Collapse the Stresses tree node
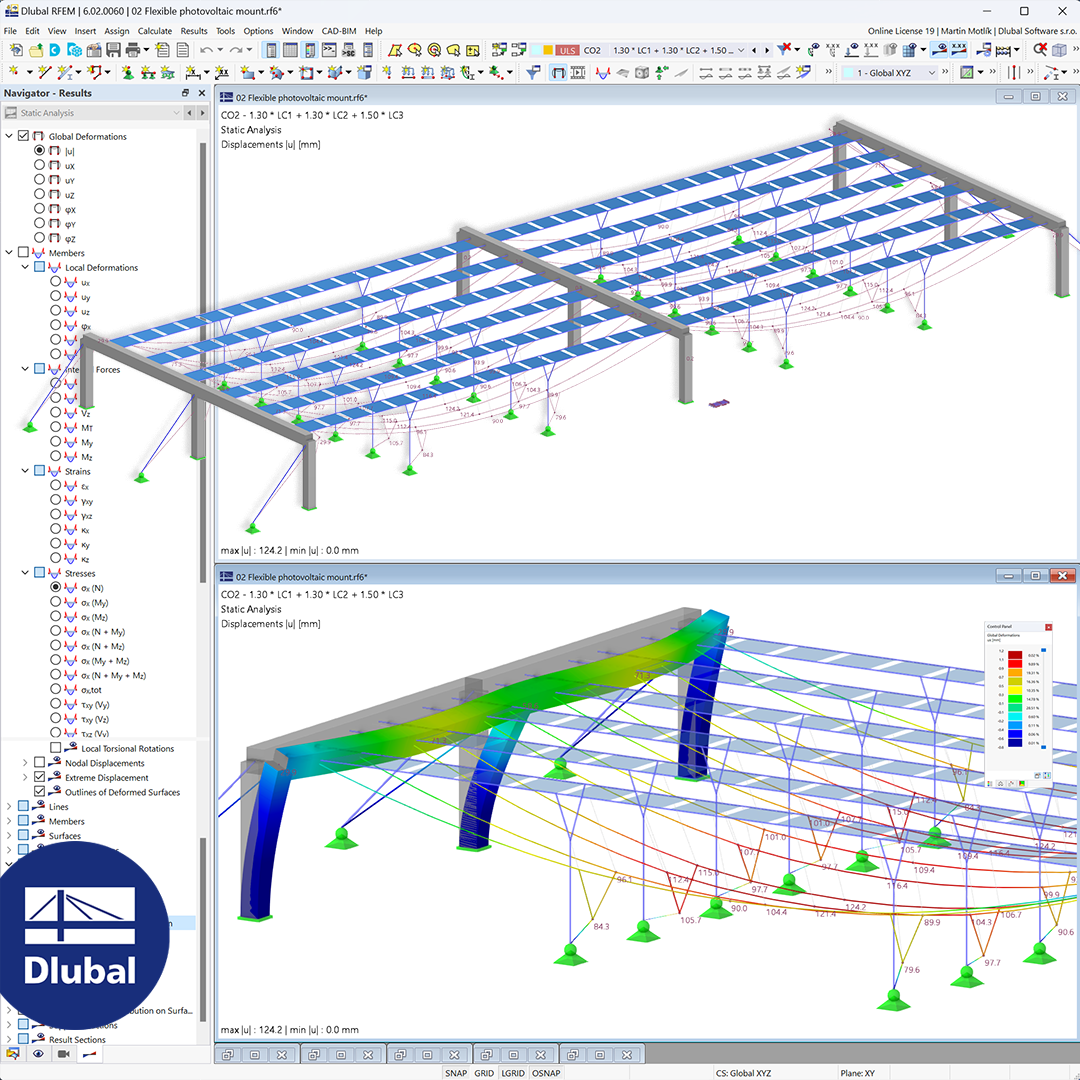This screenshot has width=1080, height=1080. (25, 572)
